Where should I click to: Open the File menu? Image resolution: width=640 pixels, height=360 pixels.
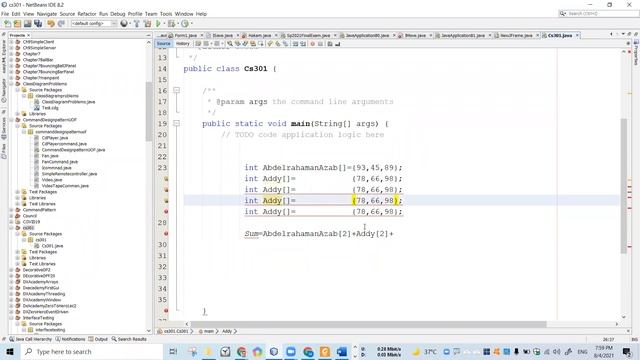(5, 14)
